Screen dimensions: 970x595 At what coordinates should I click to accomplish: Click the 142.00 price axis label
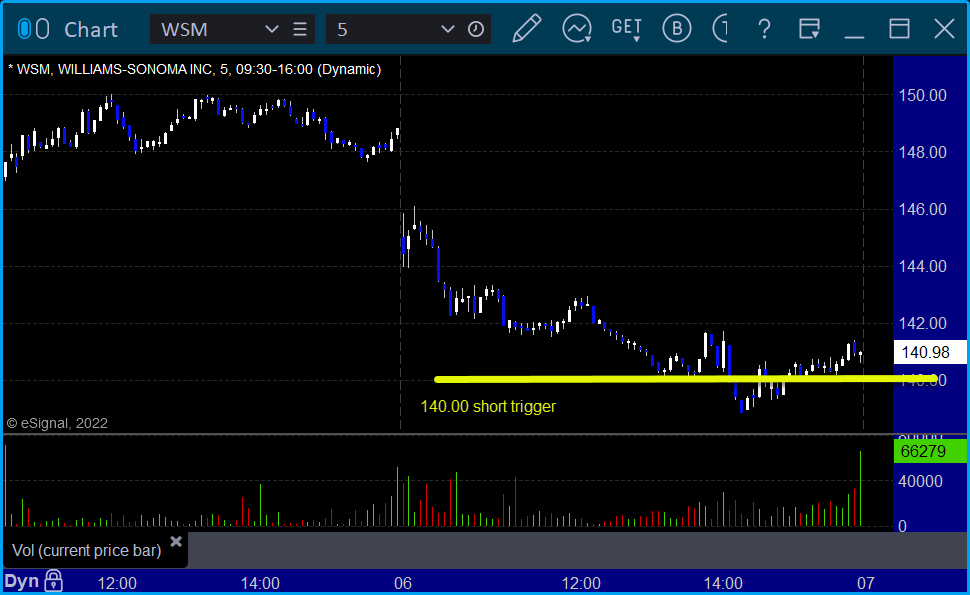point(922,323)
